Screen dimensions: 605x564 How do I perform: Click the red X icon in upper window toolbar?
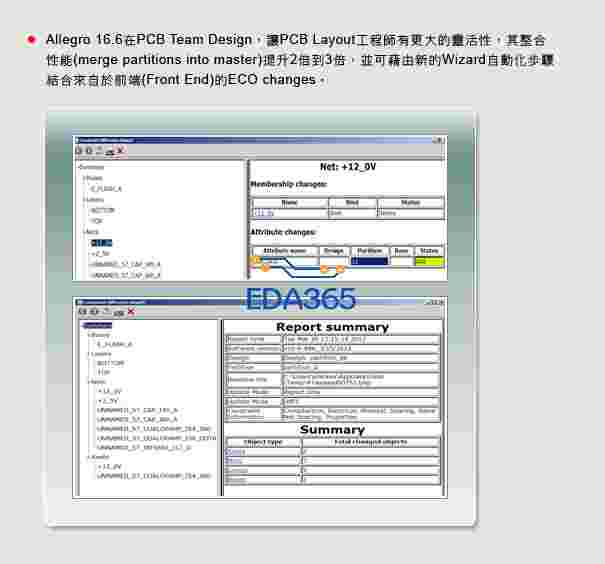coord(120,150)
